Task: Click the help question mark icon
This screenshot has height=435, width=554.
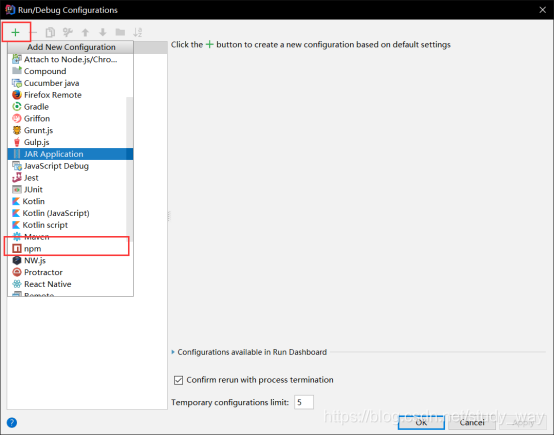Action: point(12,422)
